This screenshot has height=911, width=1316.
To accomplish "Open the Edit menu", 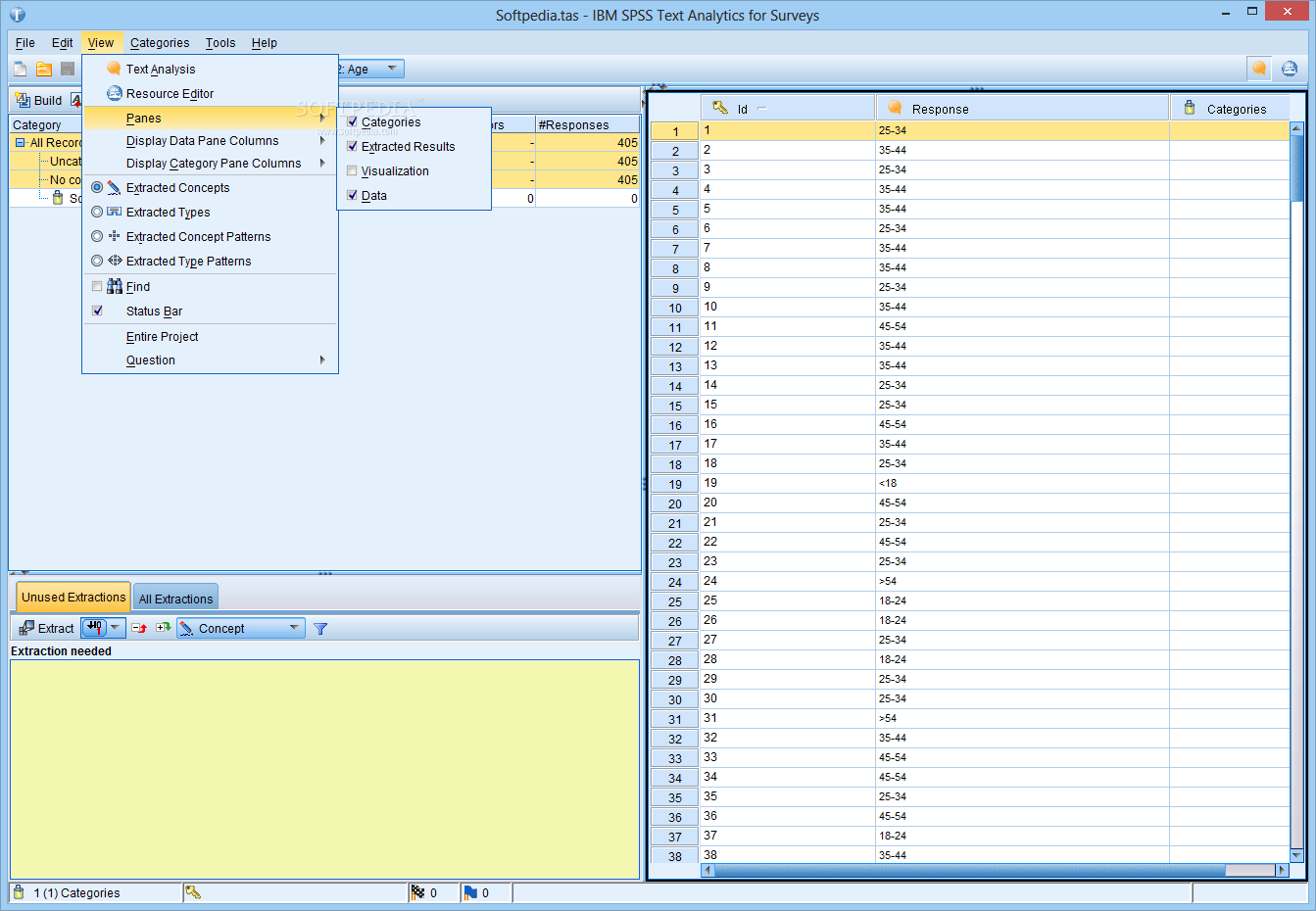I will 63,42.
